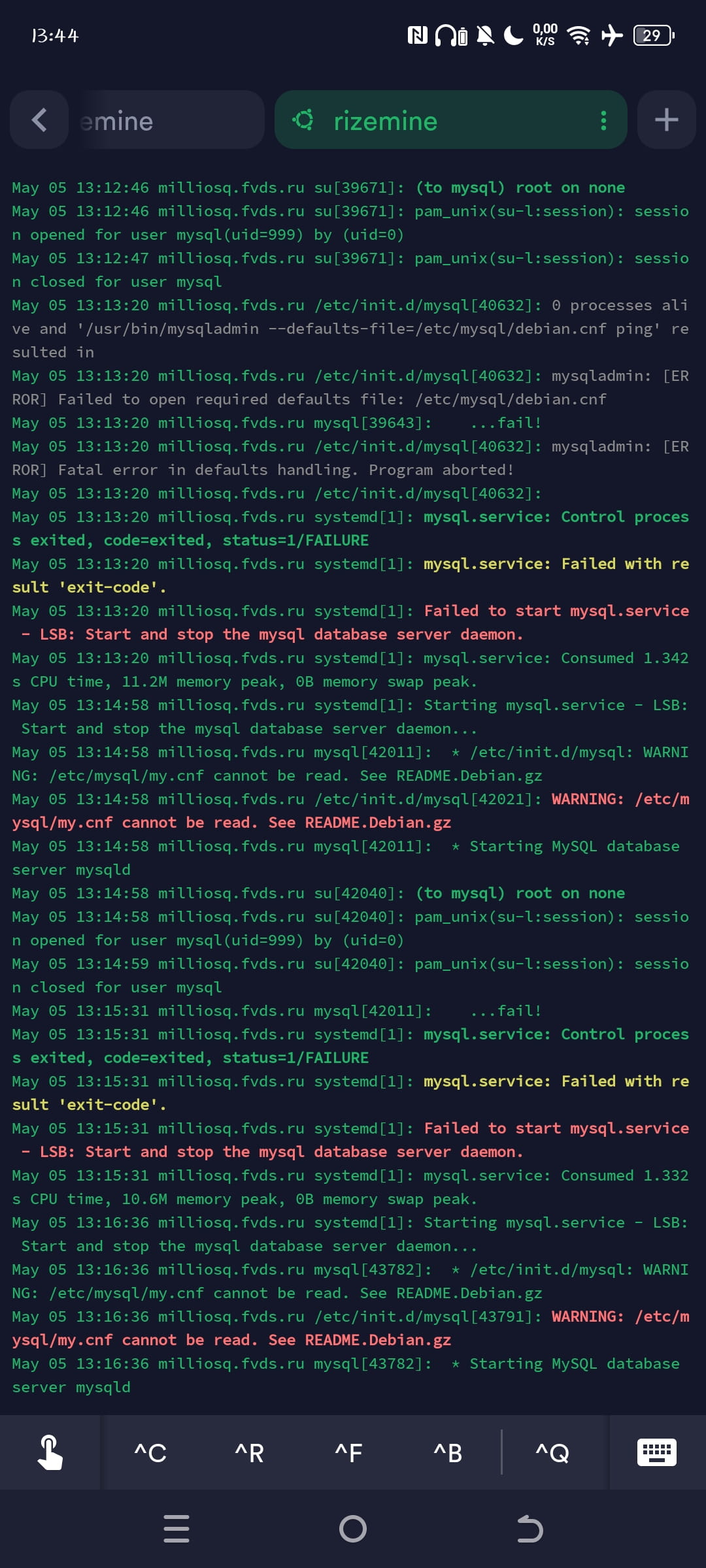Tap the back arrow button
The width and height of the screenshot is (706, 1568).
click(x=39, y=120)
